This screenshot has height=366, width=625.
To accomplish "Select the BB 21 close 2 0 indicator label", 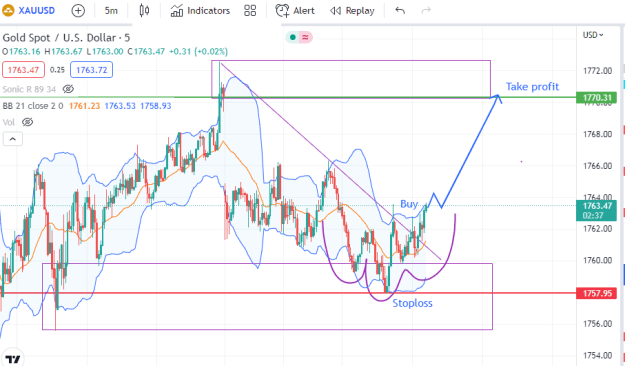I will pos(33,106).
